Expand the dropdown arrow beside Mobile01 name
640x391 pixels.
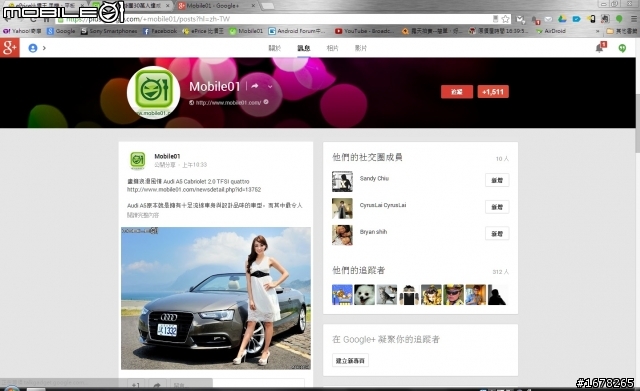[270, 87]
